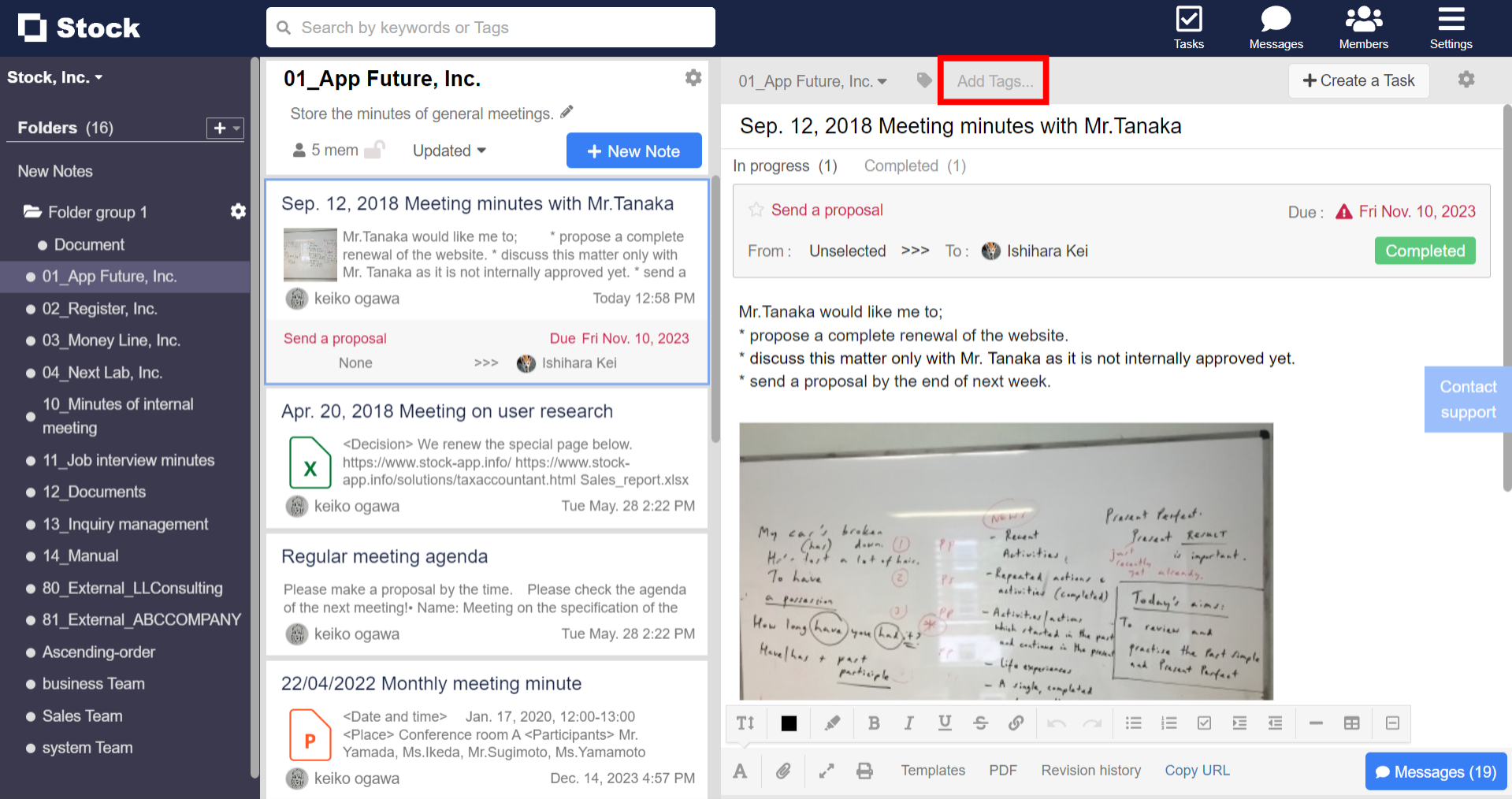Attach a file using the paperclip icon
The width and height of the screenshot is (1512, 799).
(x=783, y=771)
